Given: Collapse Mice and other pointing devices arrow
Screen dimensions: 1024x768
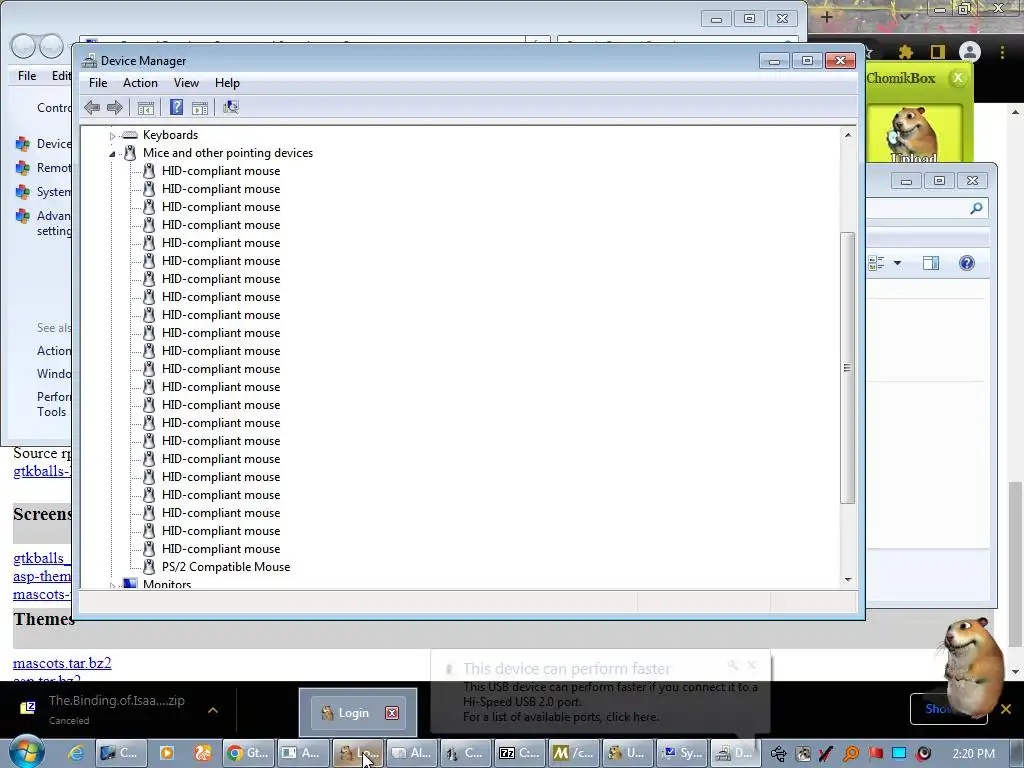Looking at the screenshot, I should (112, 153).
